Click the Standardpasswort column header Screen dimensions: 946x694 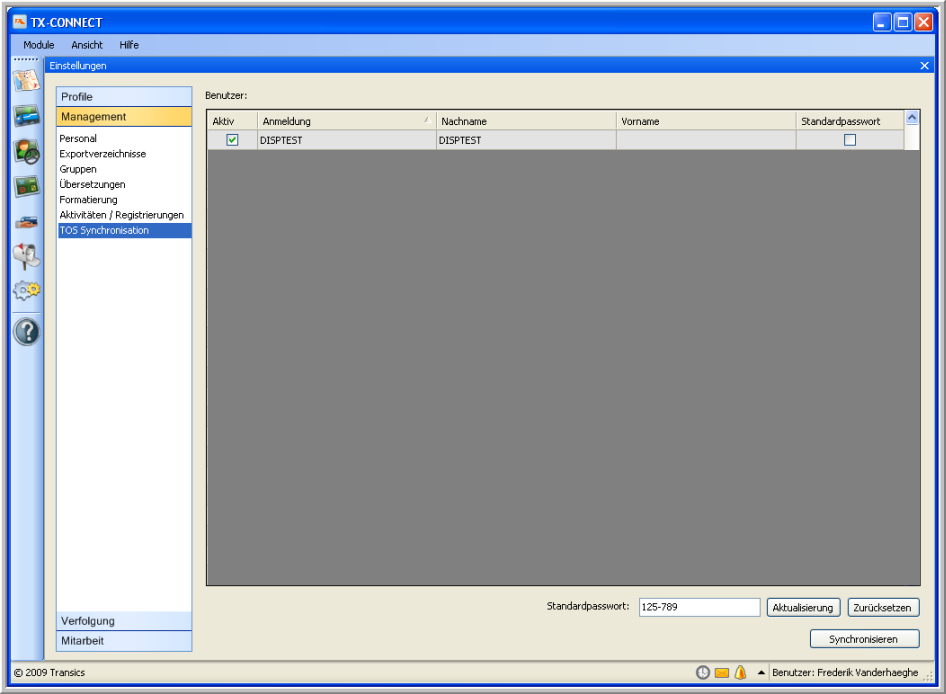coord(849,121)
